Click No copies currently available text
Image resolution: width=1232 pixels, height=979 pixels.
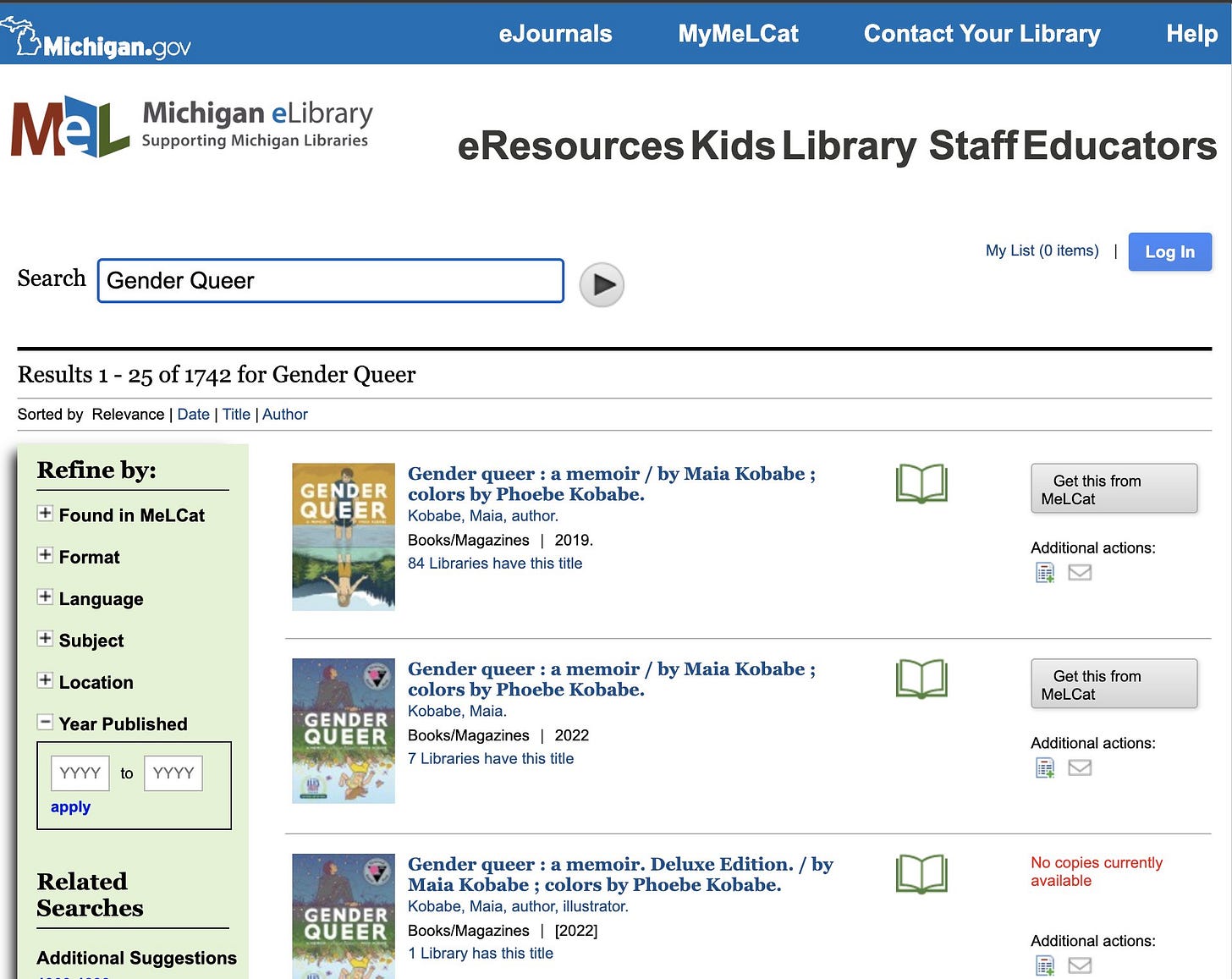tap(1097, 872)
